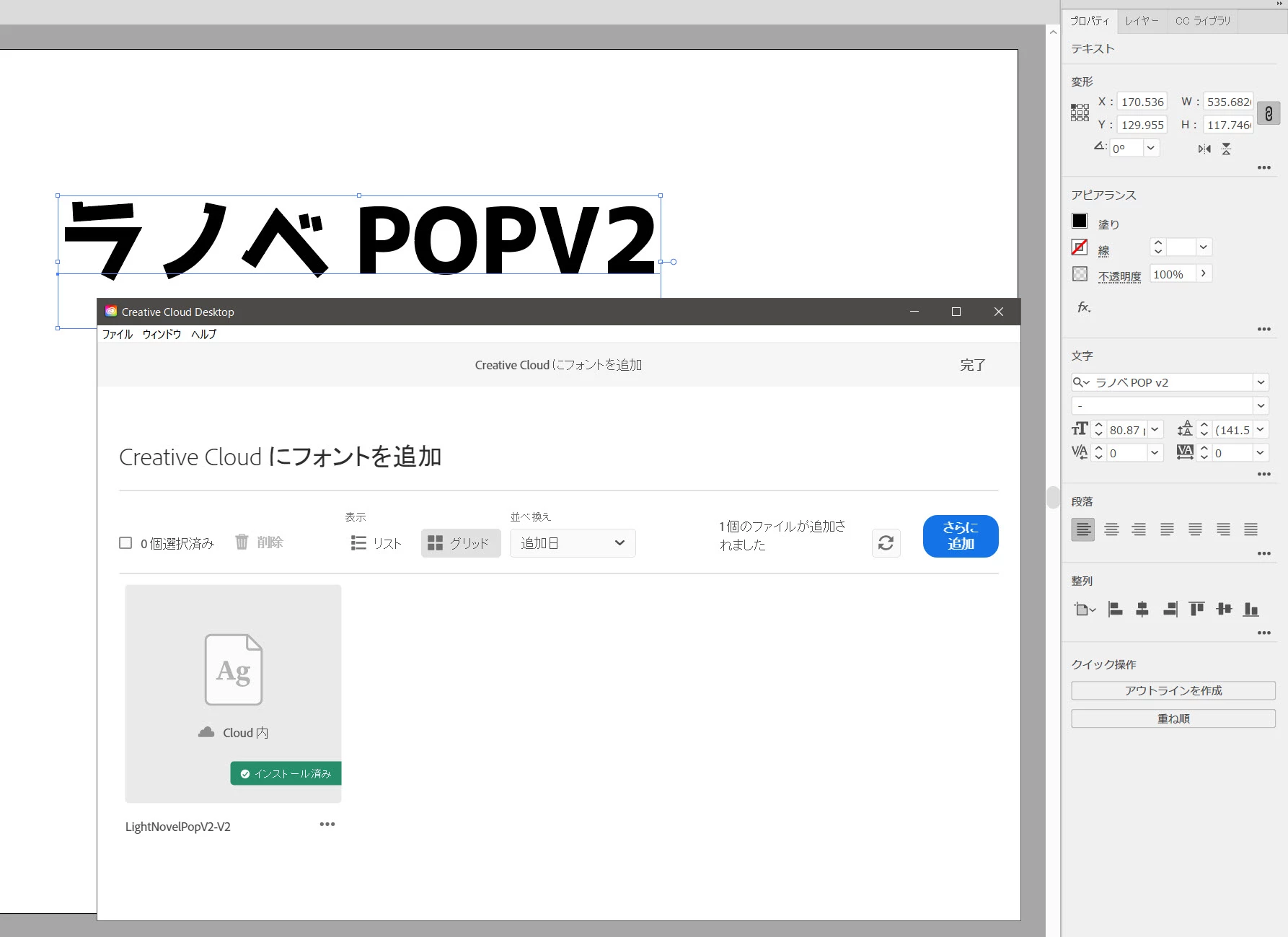This screenshot has width=1288, height=937.
Task: Switch to the CC ライブラリ panel tab
Action: tap(1203, 21)
